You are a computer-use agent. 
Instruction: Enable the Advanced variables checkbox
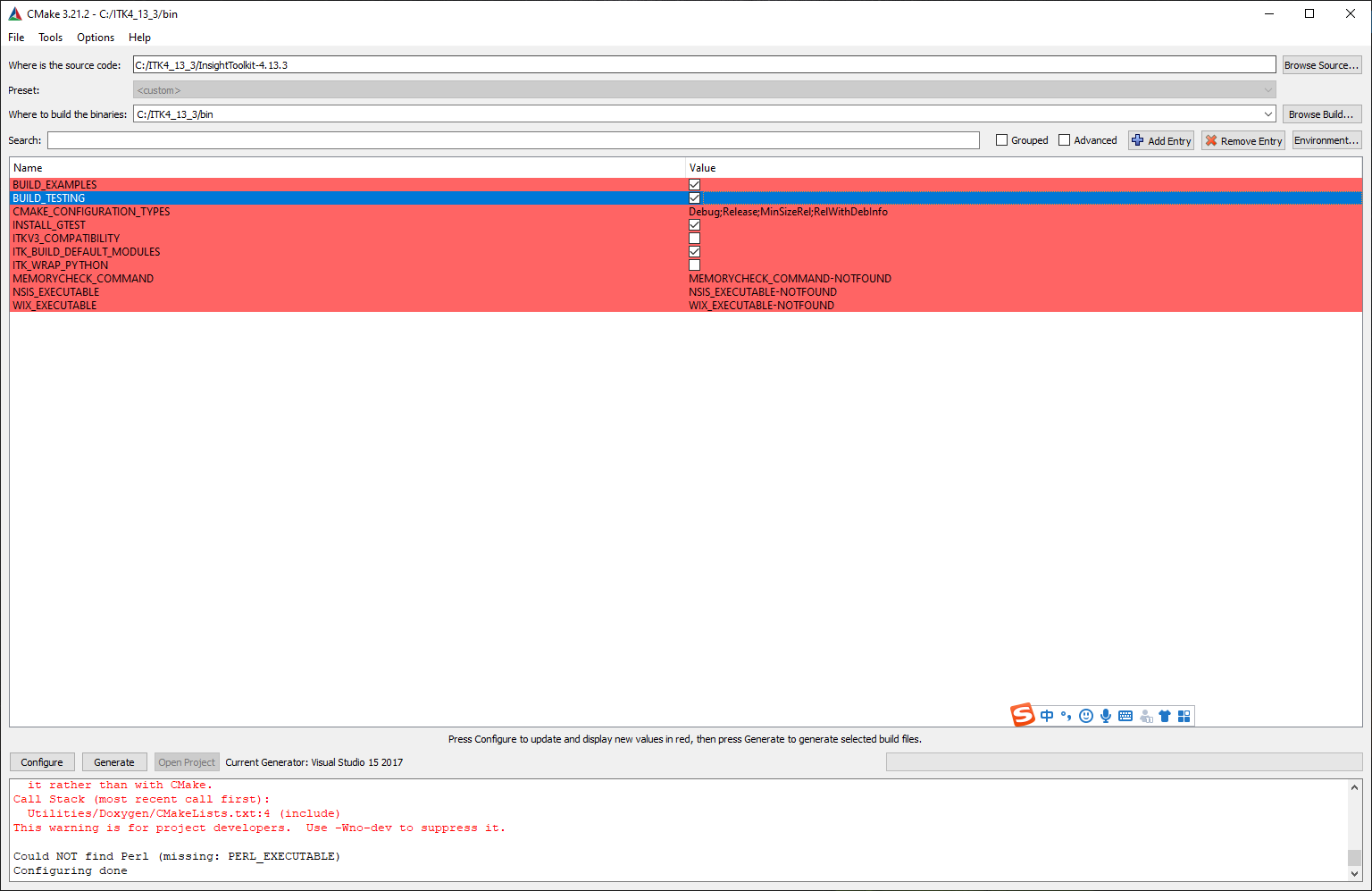(x=1065, y=139)
